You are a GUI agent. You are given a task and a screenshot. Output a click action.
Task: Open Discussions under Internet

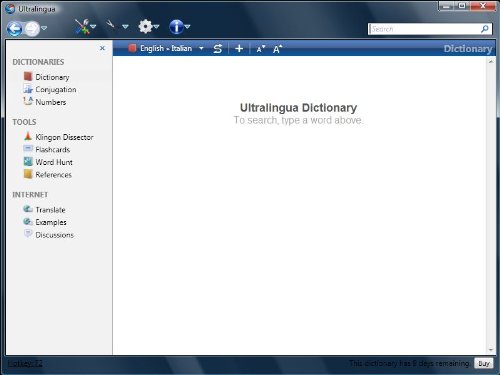[x=55, y=235]
